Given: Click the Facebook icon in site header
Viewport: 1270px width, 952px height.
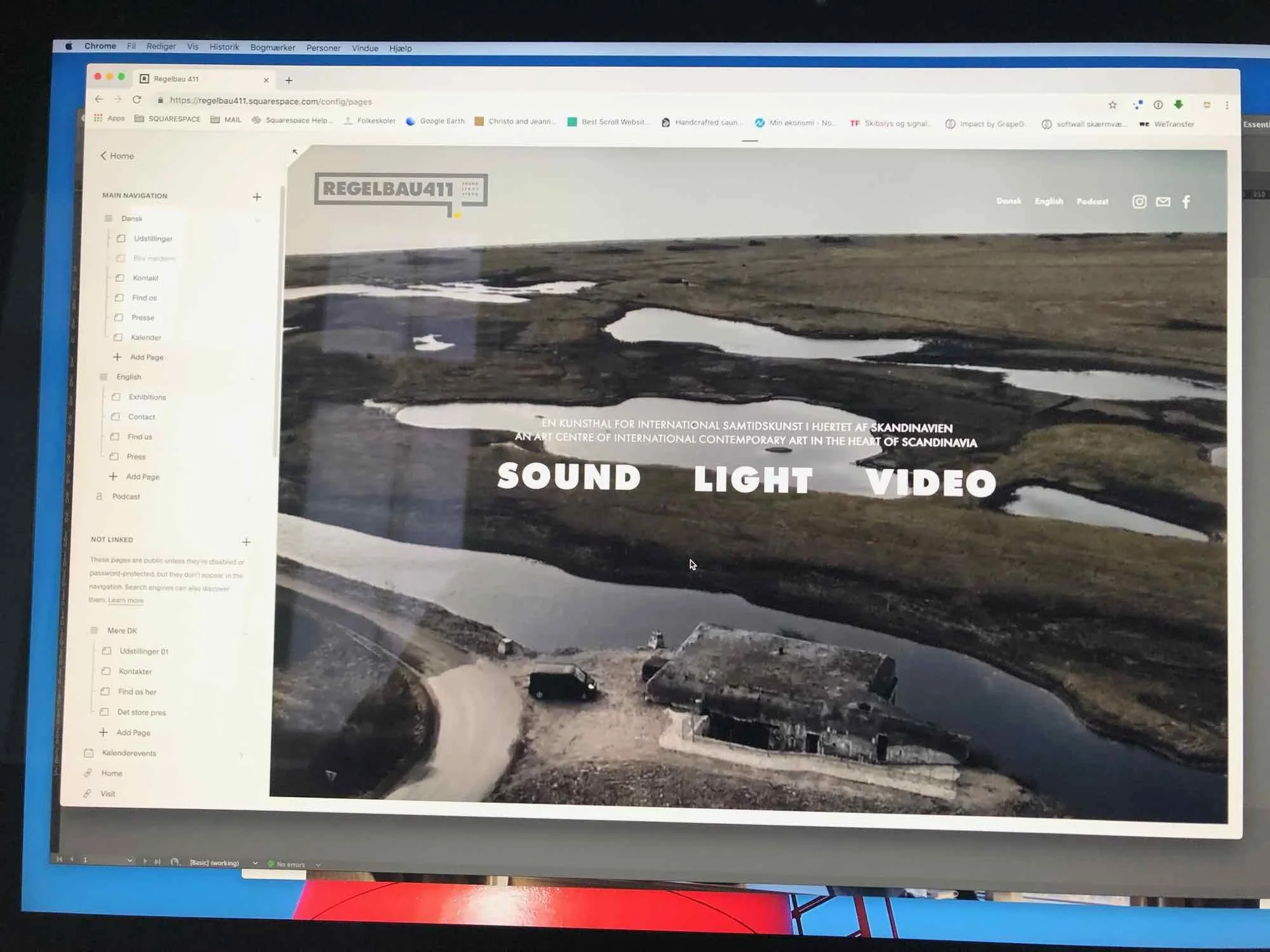Looking at the screenshot, I should (x=1186, y=202).
